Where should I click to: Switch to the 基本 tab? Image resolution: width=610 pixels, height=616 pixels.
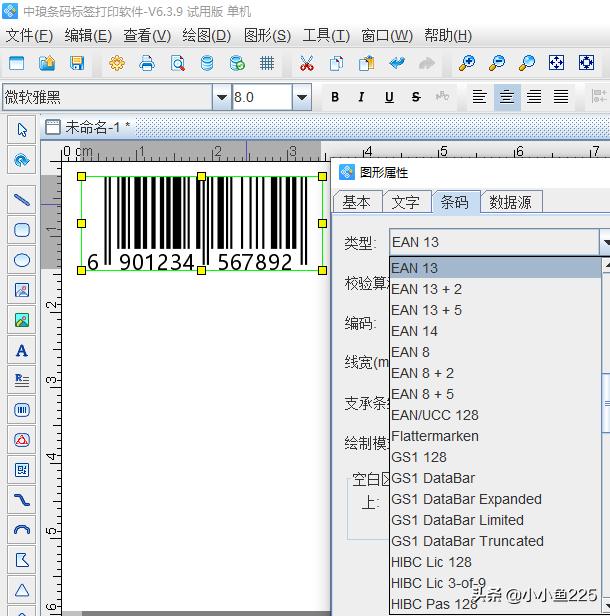(357, 202)
